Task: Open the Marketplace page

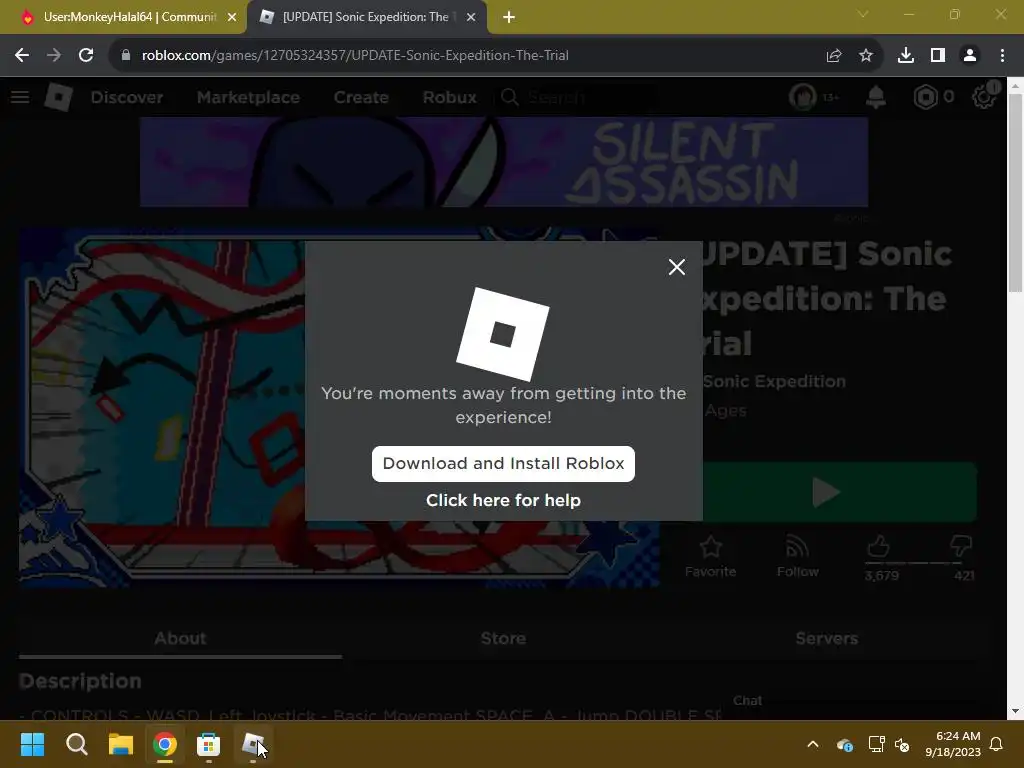Action: click(248, 97)
